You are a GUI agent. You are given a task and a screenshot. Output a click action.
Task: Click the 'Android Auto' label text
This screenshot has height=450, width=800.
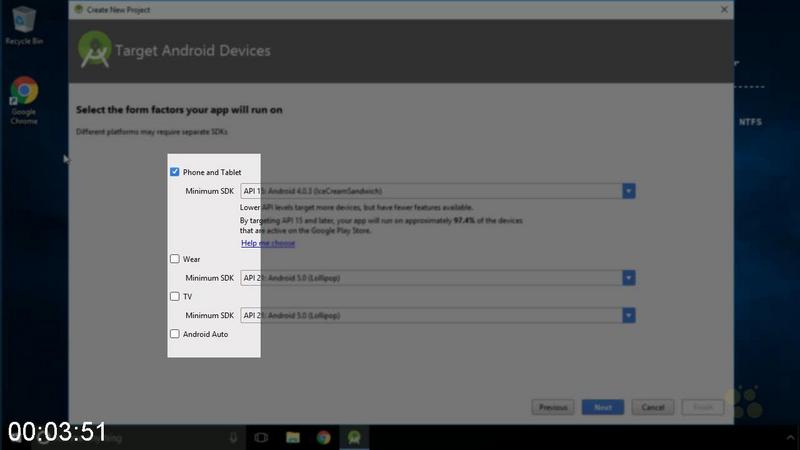[205, 334]
